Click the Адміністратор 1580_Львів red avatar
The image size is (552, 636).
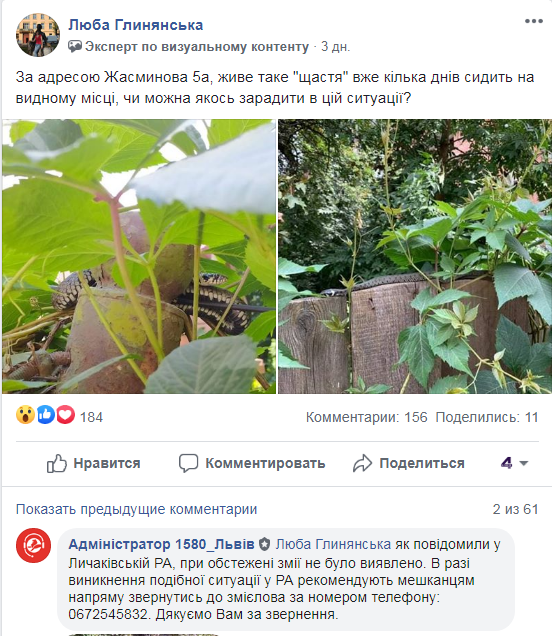[33, 545]
